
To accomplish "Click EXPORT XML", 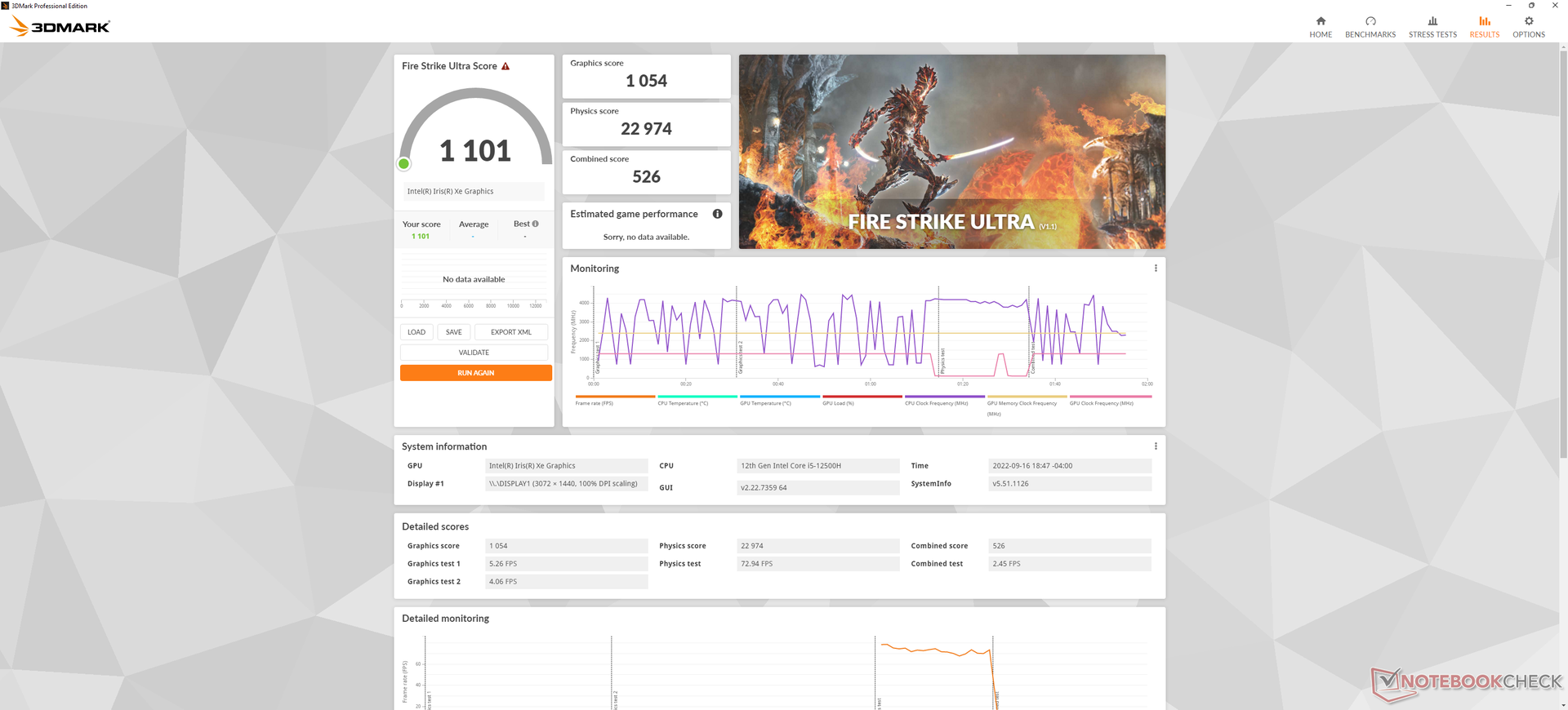I will click(x=511, y=332).
